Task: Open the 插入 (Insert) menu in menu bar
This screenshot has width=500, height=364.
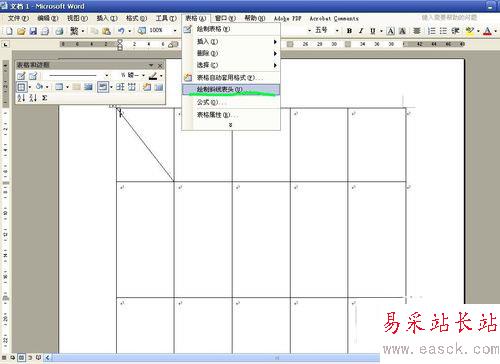Action: (107, 18)
